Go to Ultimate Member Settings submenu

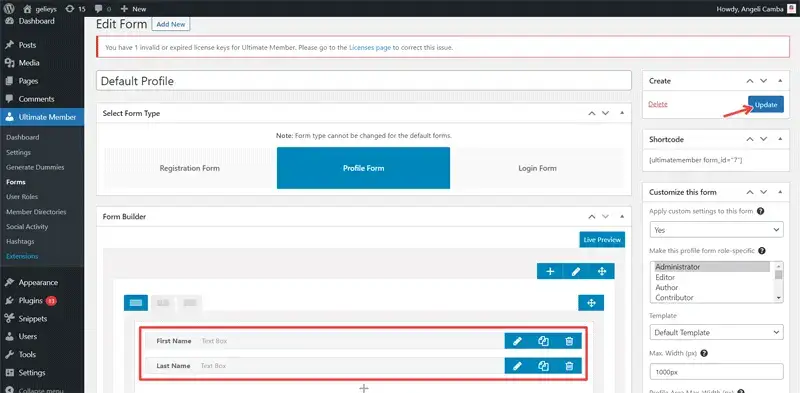click(18, 152)
